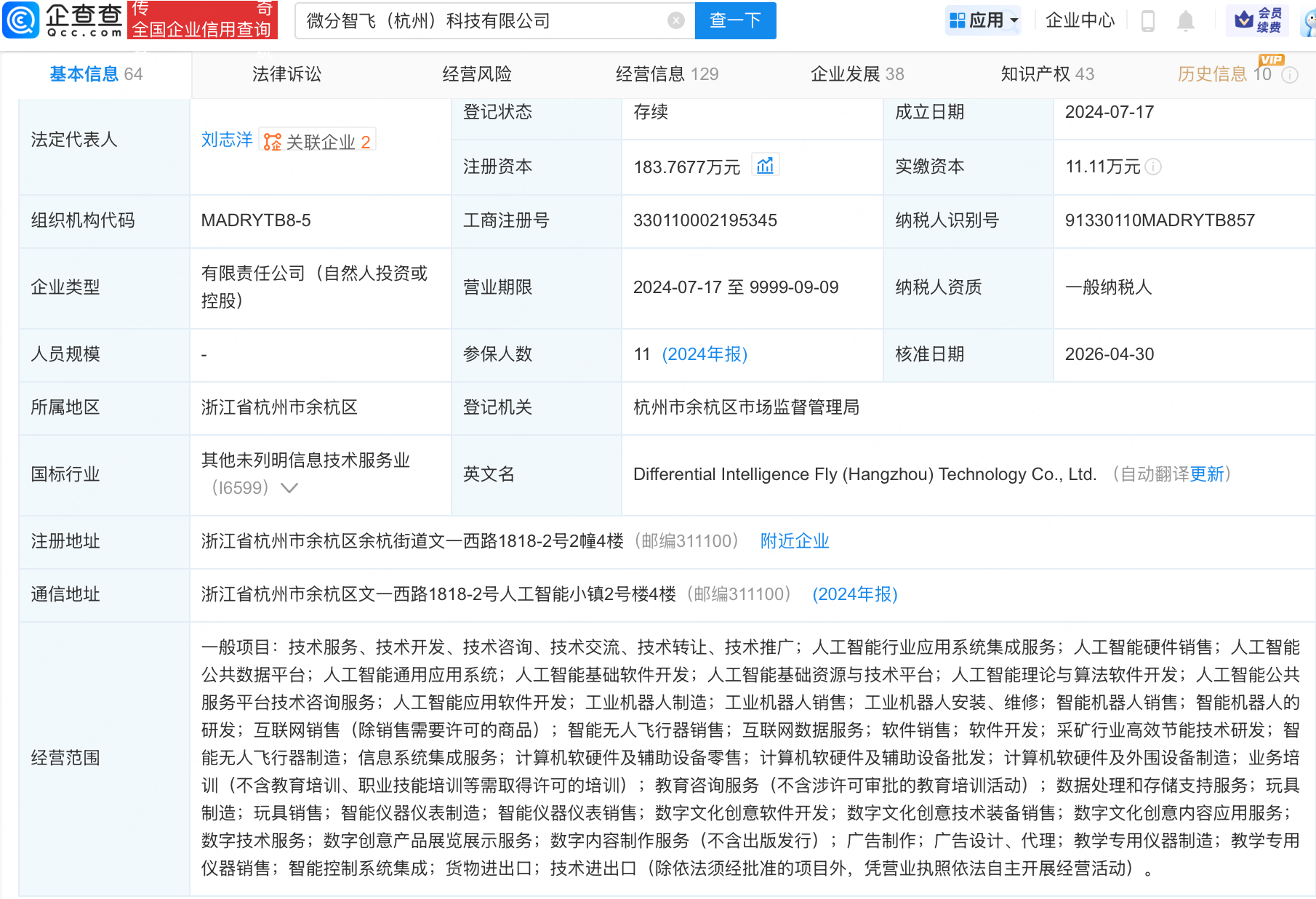Clear the search box with the X icon
Screen dimensions: 1316x899
pyautogui.click(x=676, y=20)
